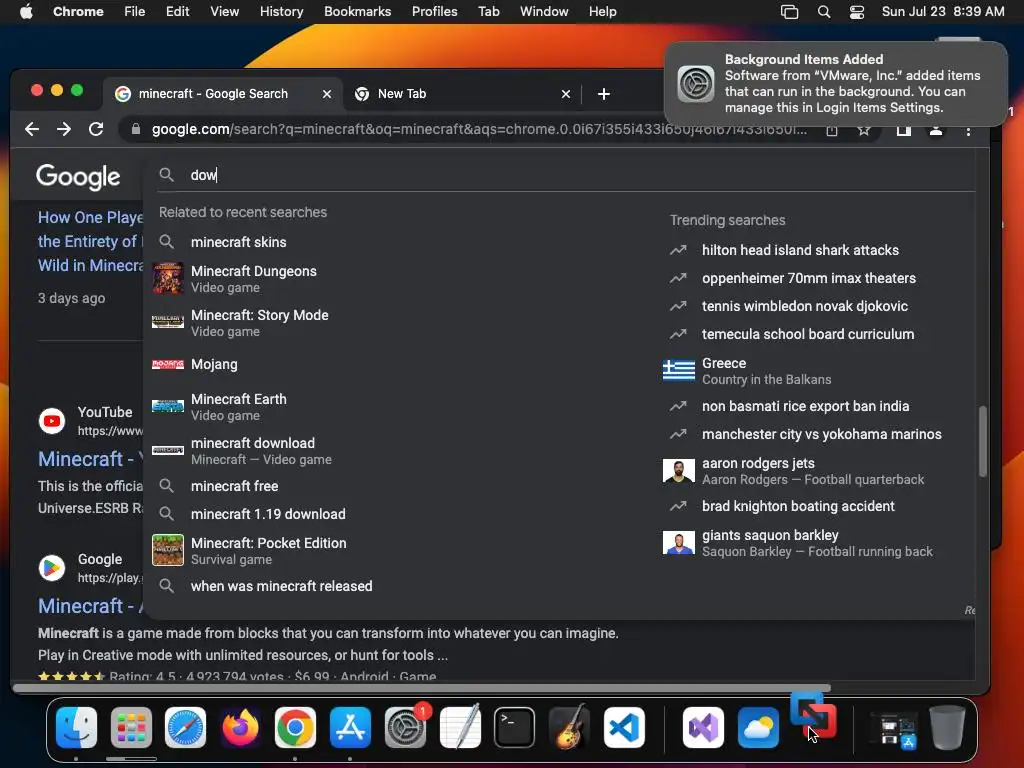Toggle the Chrome side panel icon
This screenshot has height=768, width=1024.
(903, 130)
